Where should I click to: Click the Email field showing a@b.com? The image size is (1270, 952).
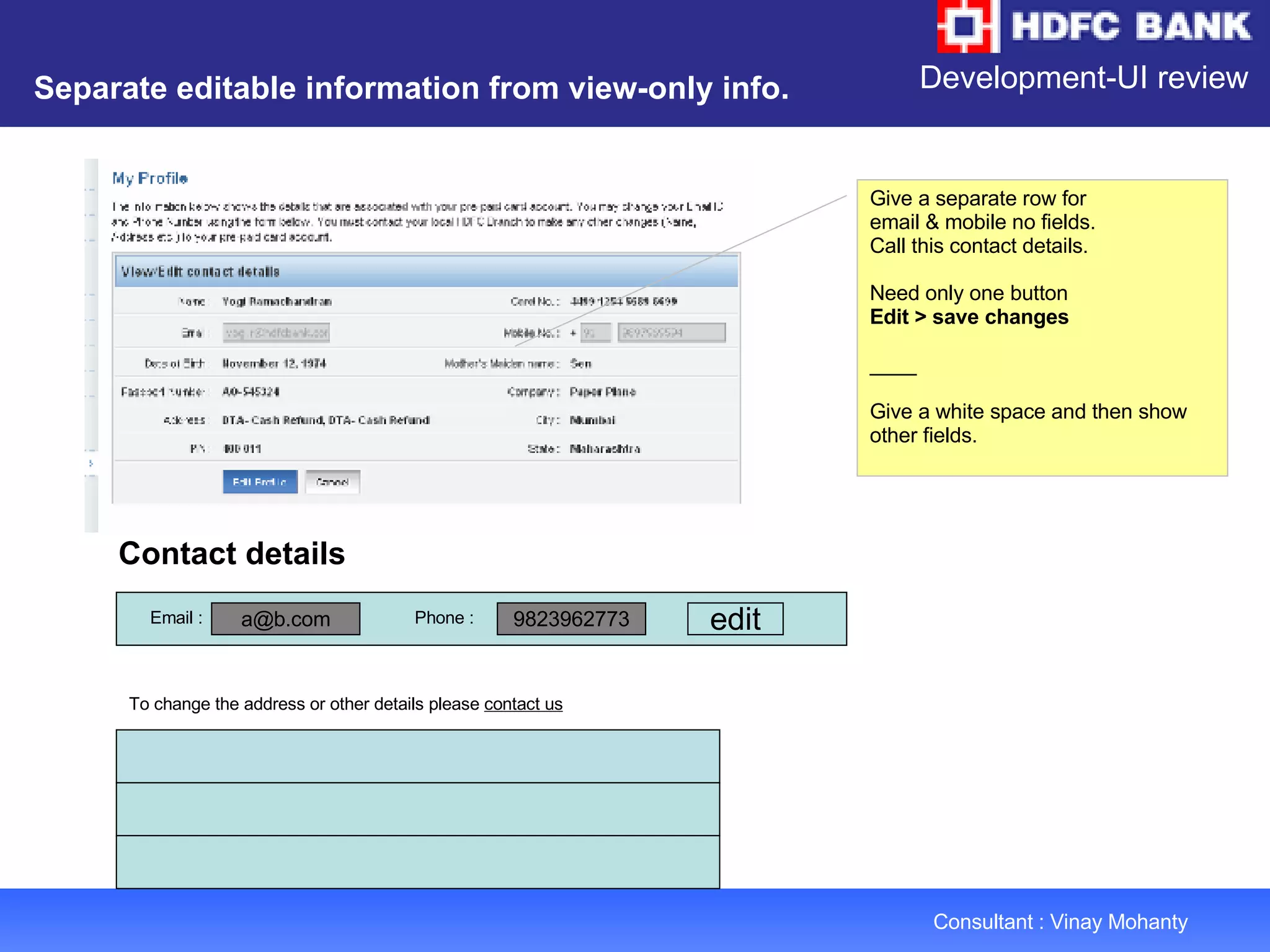tap(285, 619)
